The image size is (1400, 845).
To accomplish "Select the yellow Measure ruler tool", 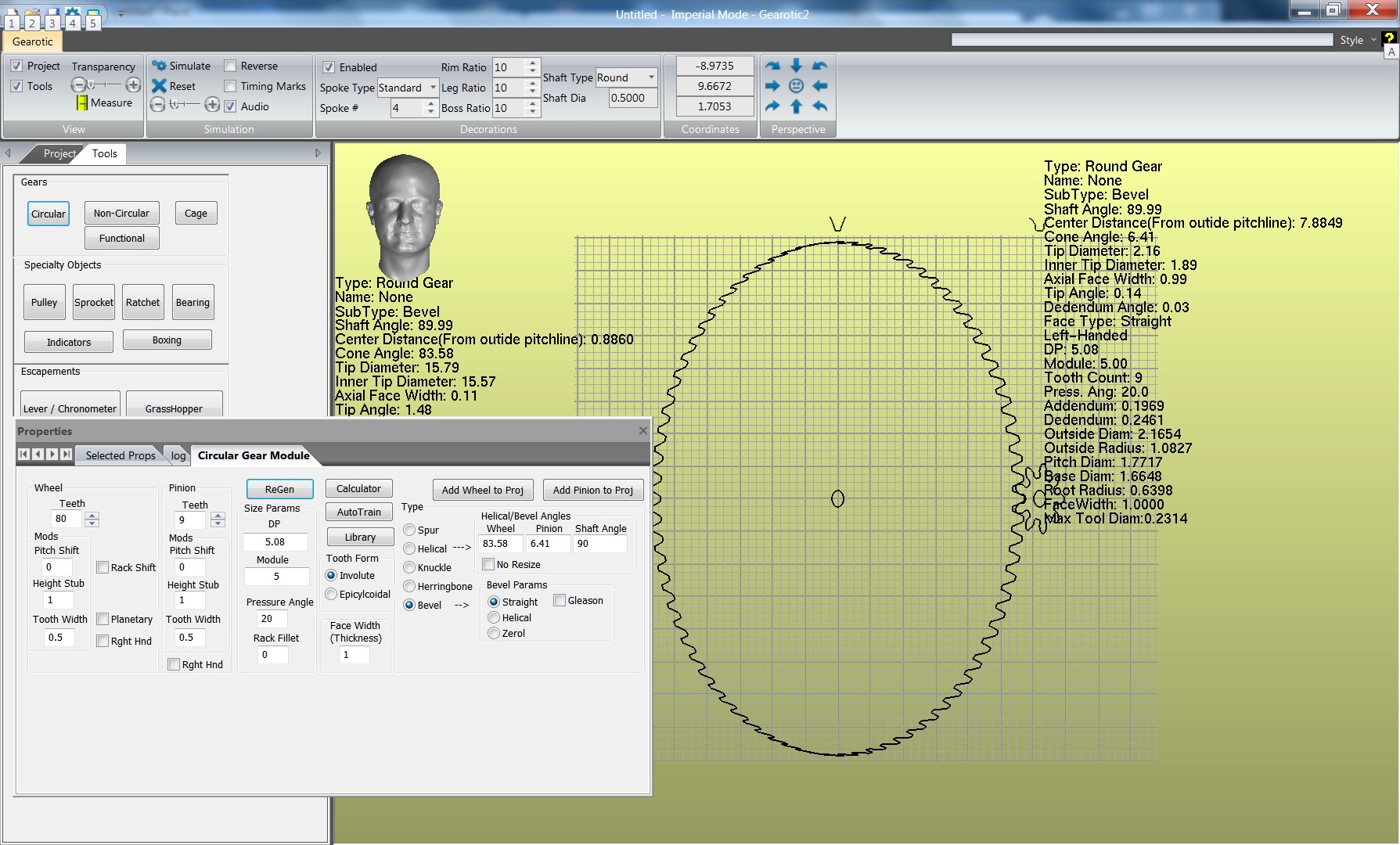I will 82,102.
